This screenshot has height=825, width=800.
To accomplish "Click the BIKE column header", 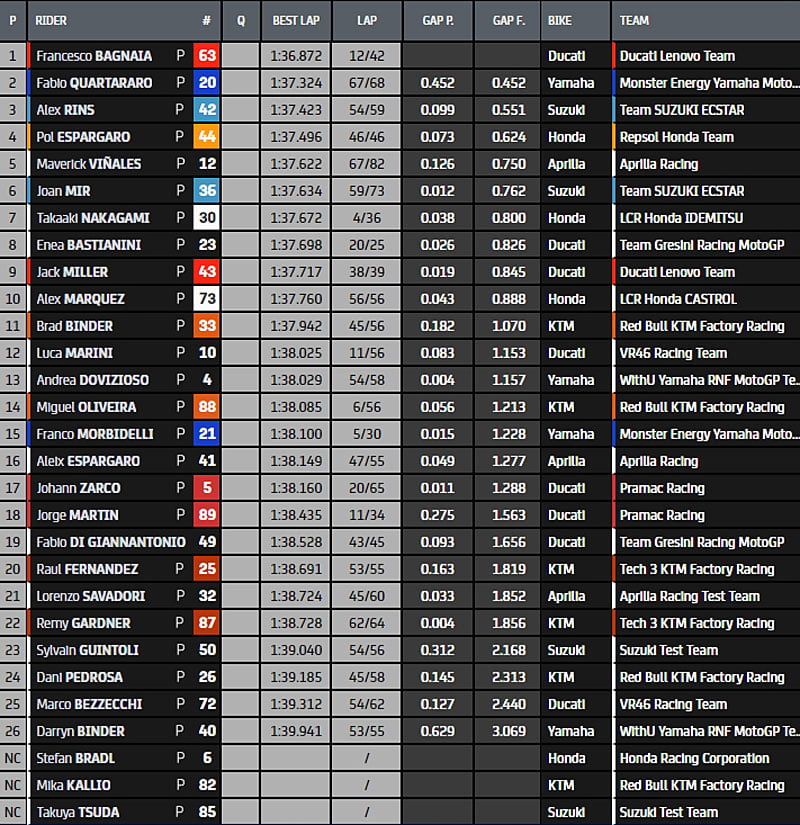I will 561,20.
